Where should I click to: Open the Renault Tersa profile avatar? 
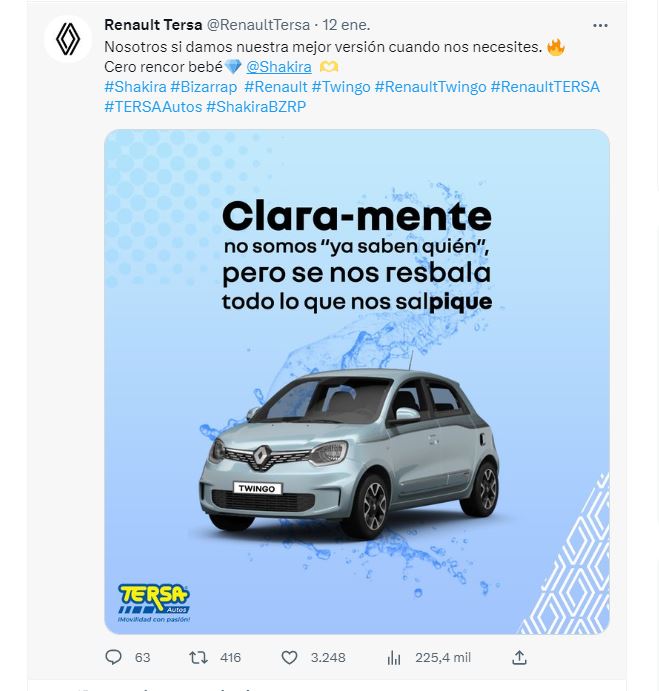[68, 39]
